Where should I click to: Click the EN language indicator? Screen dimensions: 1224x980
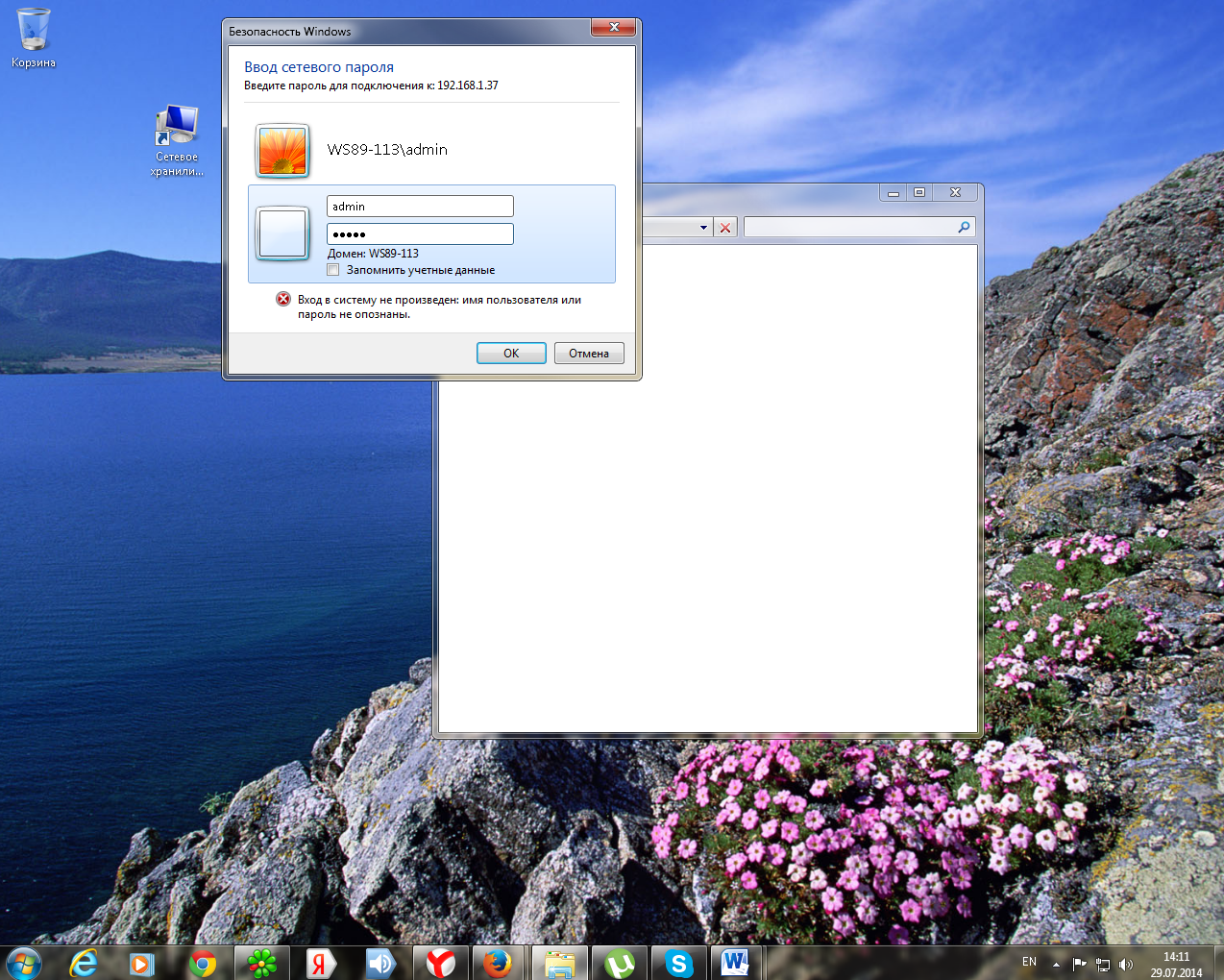click(x=1029, y=962)
